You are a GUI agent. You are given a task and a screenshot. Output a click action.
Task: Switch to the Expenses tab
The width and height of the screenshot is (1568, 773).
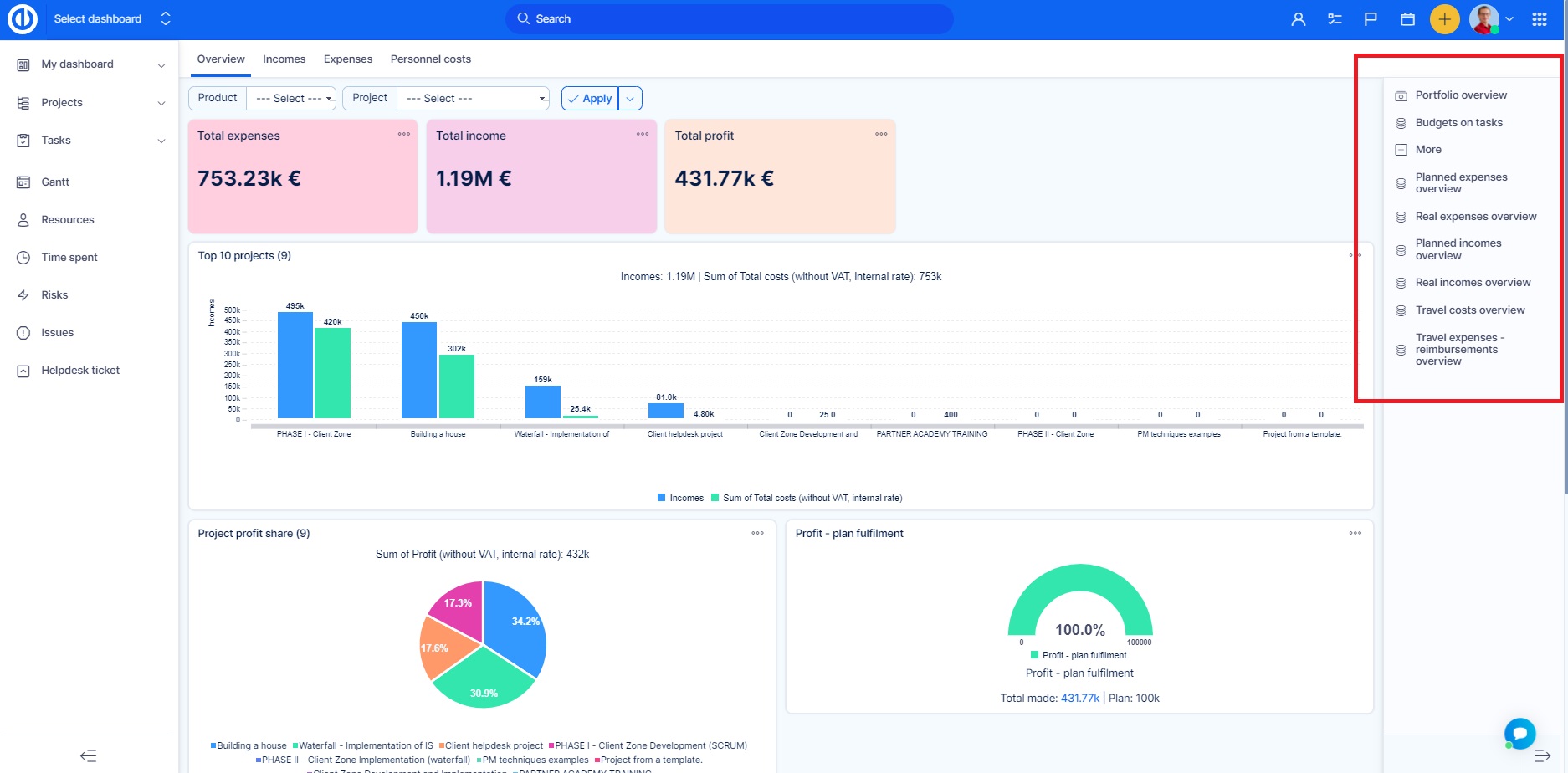tap(347, 59)
